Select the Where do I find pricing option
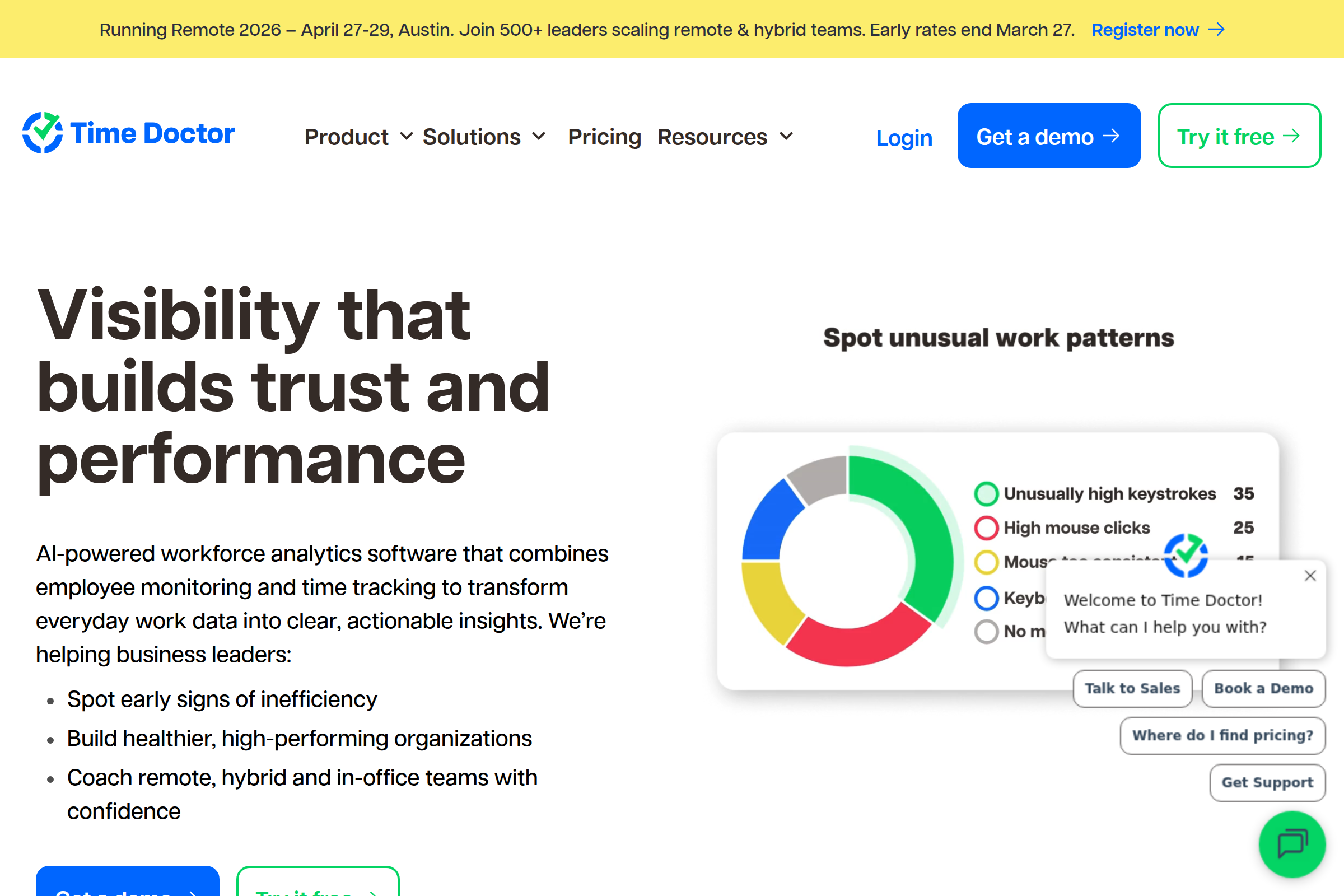The width and height of the screenshot is (1344, 896). coord(1222,735)
